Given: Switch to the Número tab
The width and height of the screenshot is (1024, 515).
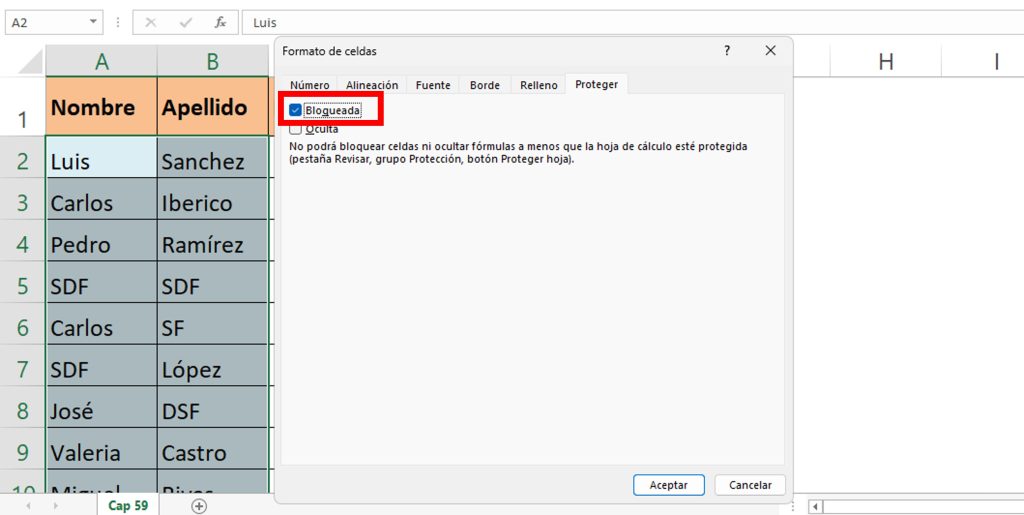Looking at the screenshot, I should 310,85.
